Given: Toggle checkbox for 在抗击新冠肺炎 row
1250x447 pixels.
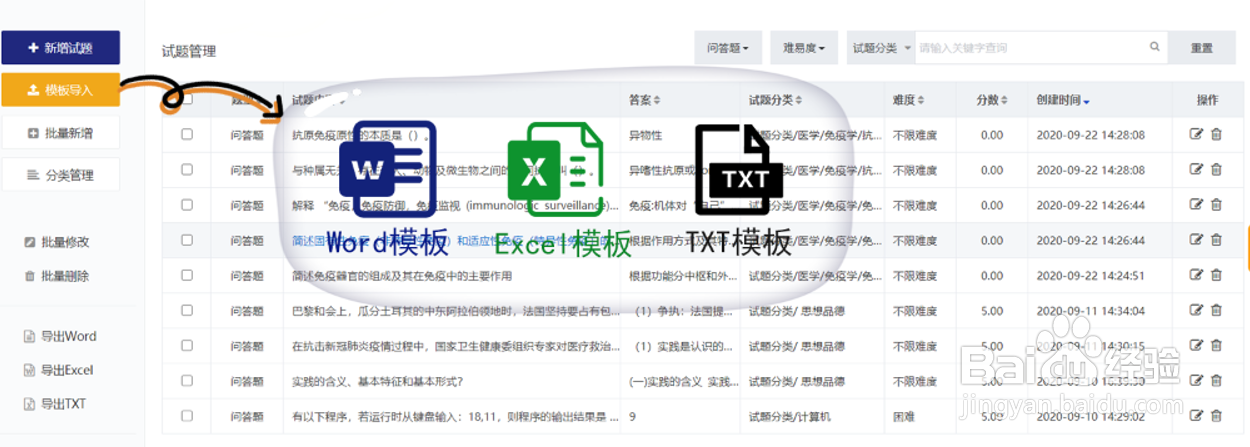Looking at the screenshot, I should click(187, 345).
